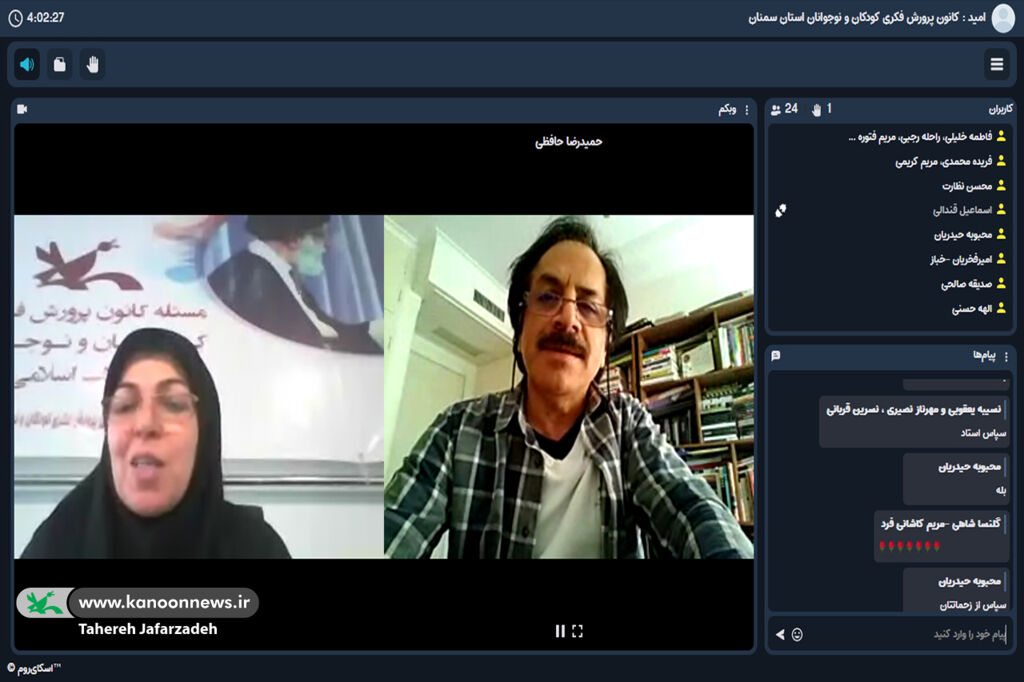1024x682 pixels.
Task: Pause the webcam video stream
Action: [560, 631]
